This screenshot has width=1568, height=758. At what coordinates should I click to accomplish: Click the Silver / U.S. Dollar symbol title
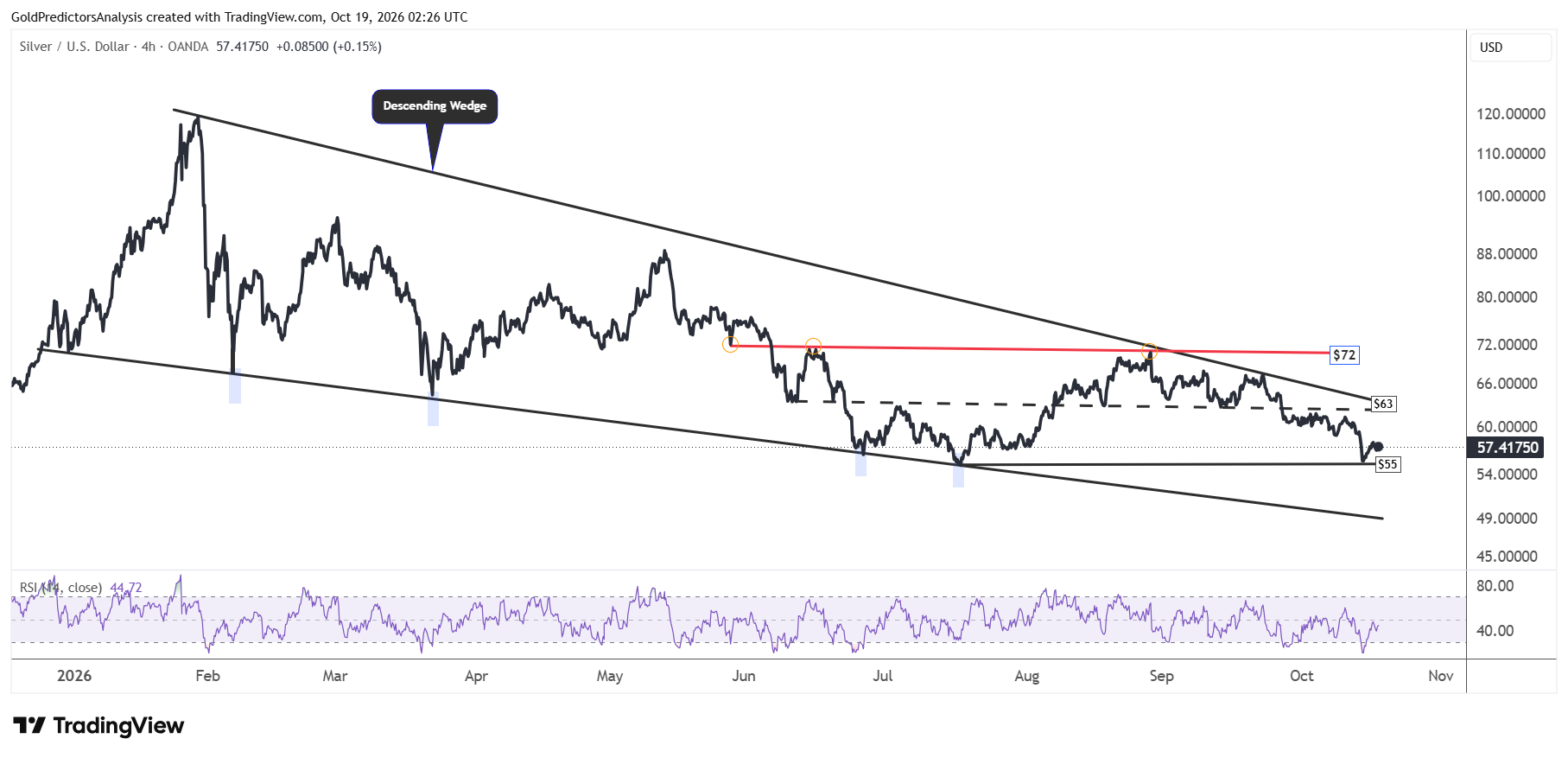(x=74, y=47)
